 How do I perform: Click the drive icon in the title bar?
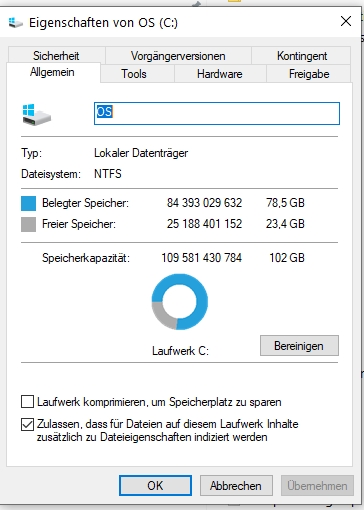(x=16, y=23)
